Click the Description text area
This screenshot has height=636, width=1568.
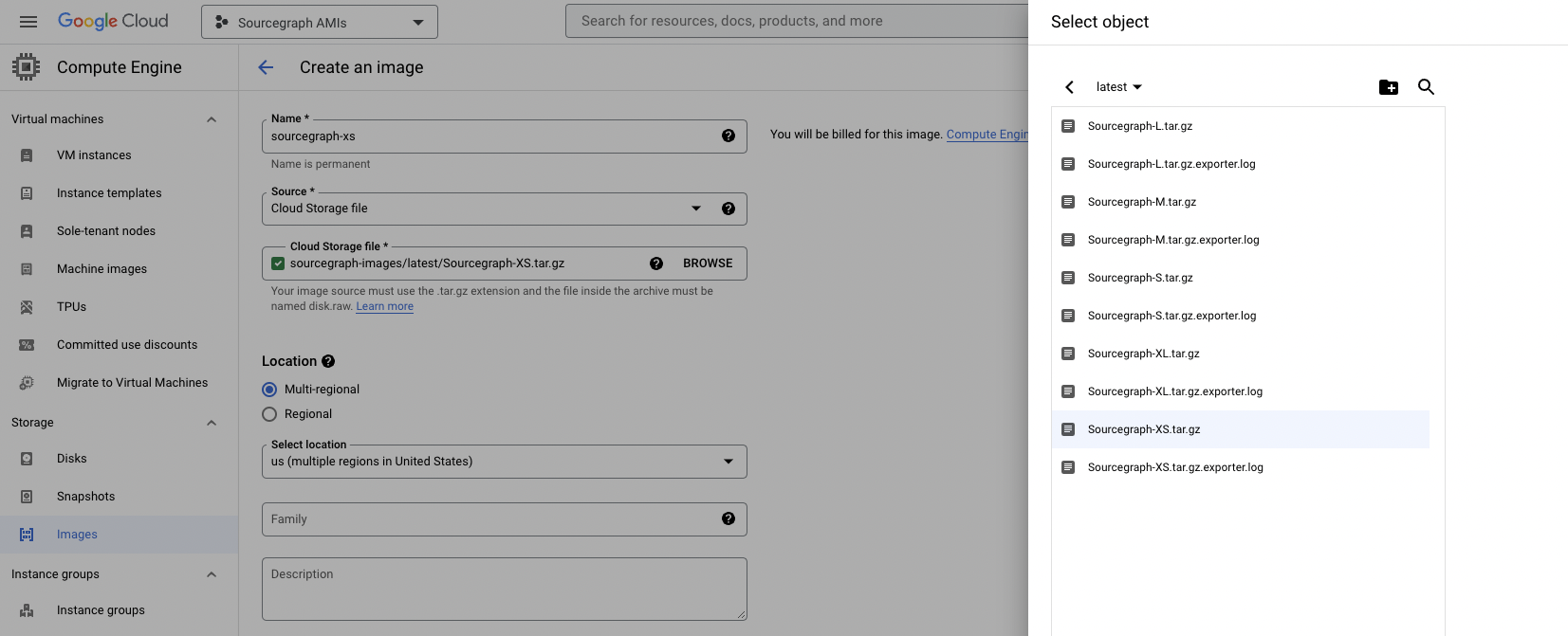(505, 589)
